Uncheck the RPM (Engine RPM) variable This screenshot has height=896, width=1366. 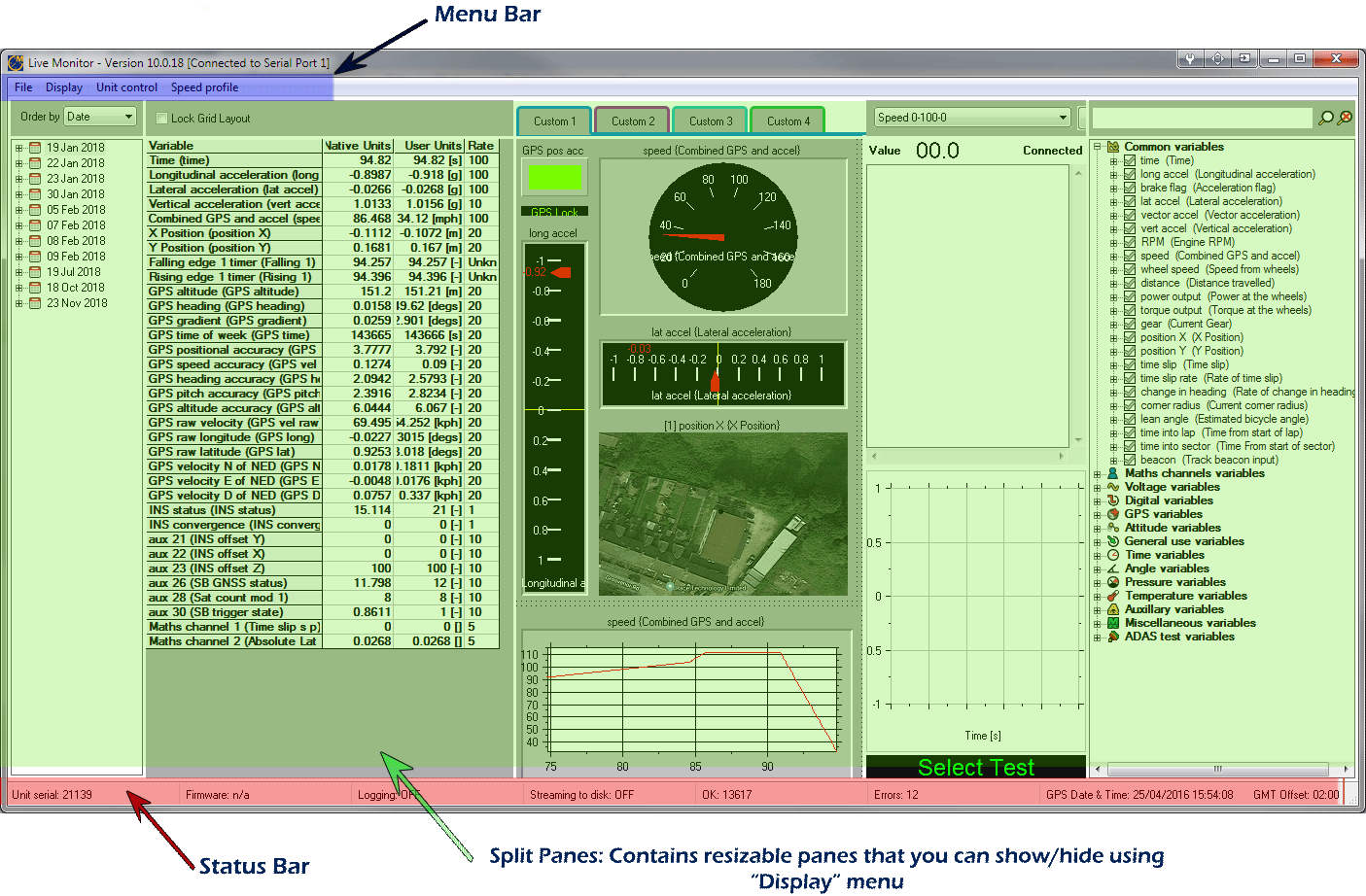pos(1130,242)
